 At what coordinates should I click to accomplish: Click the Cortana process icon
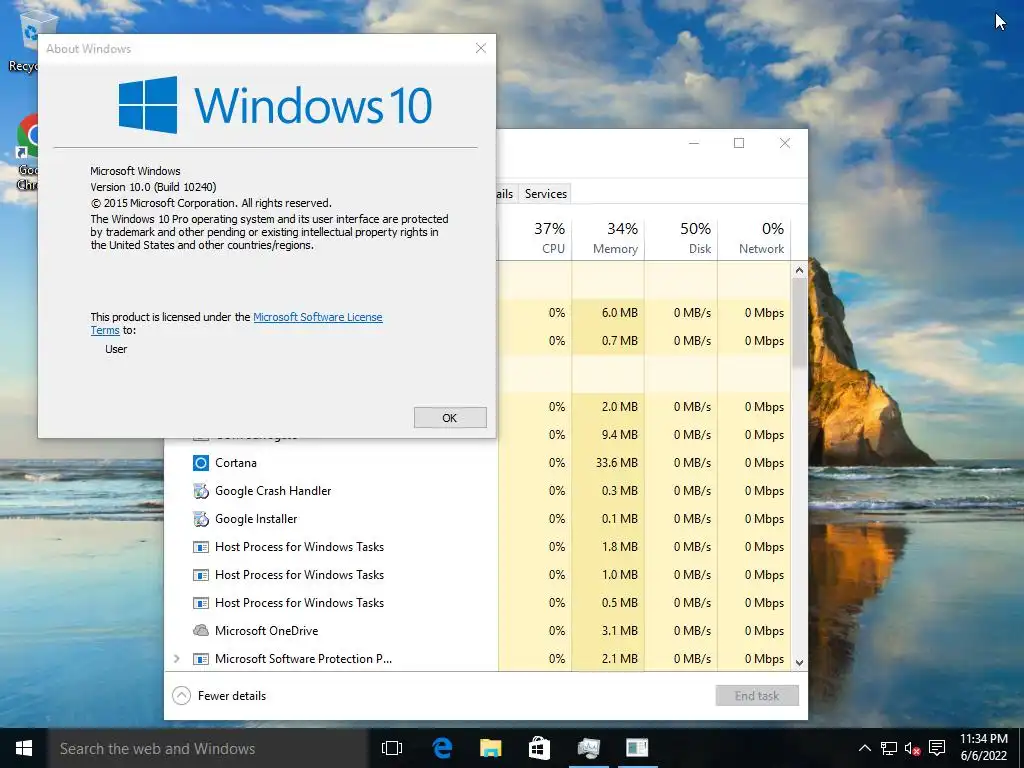[200, 463]
